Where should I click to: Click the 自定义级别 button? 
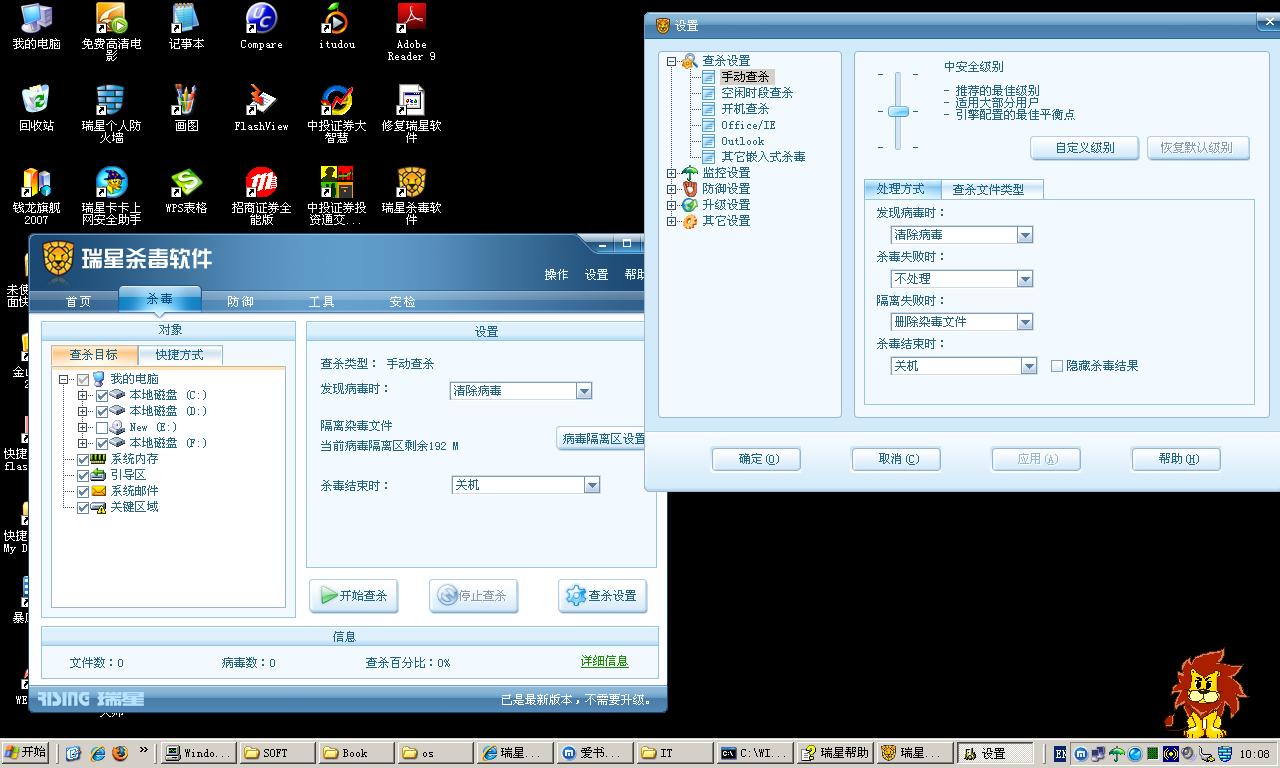pos(1085,148)
